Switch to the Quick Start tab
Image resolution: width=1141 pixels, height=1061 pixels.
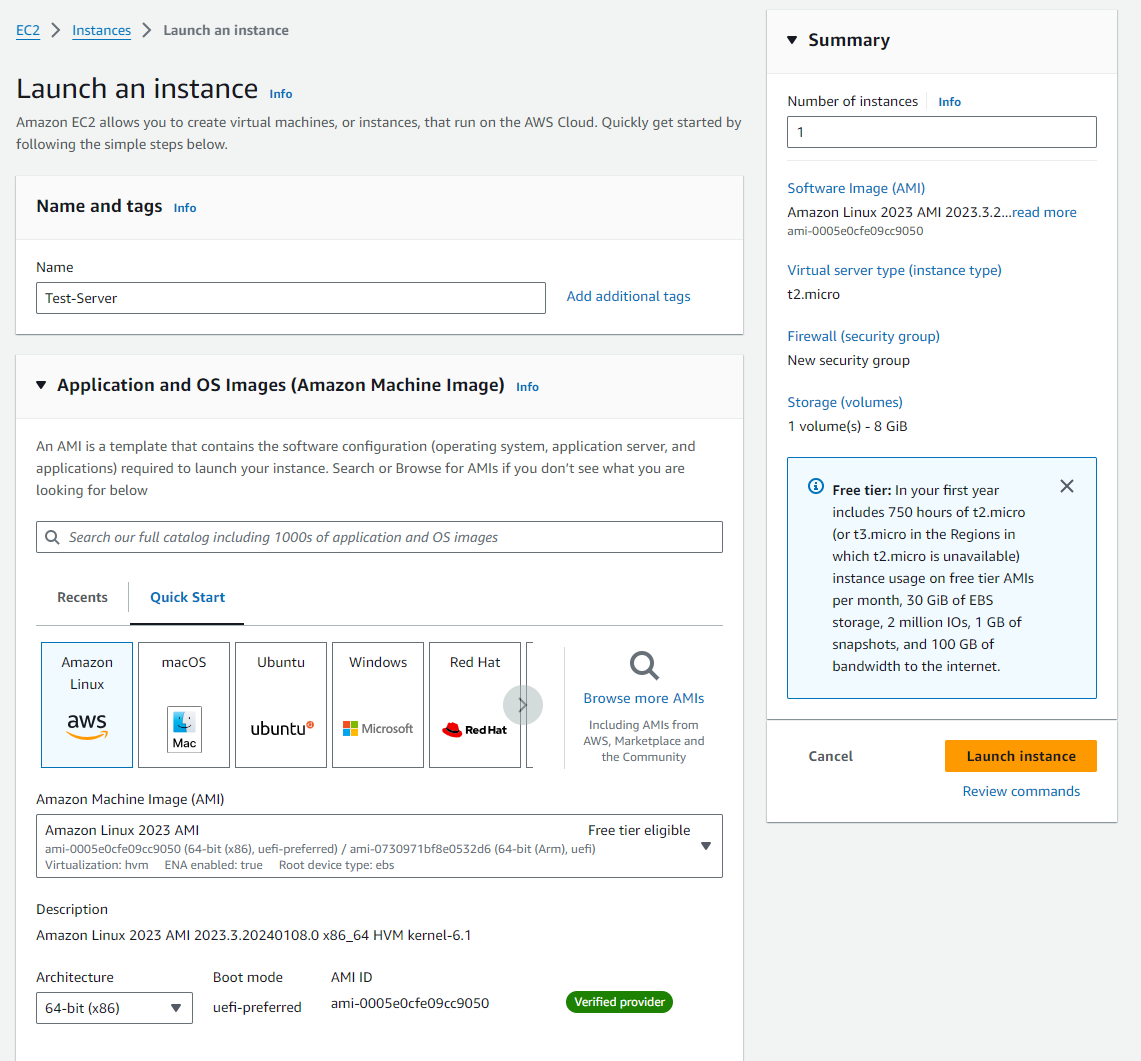187,597
